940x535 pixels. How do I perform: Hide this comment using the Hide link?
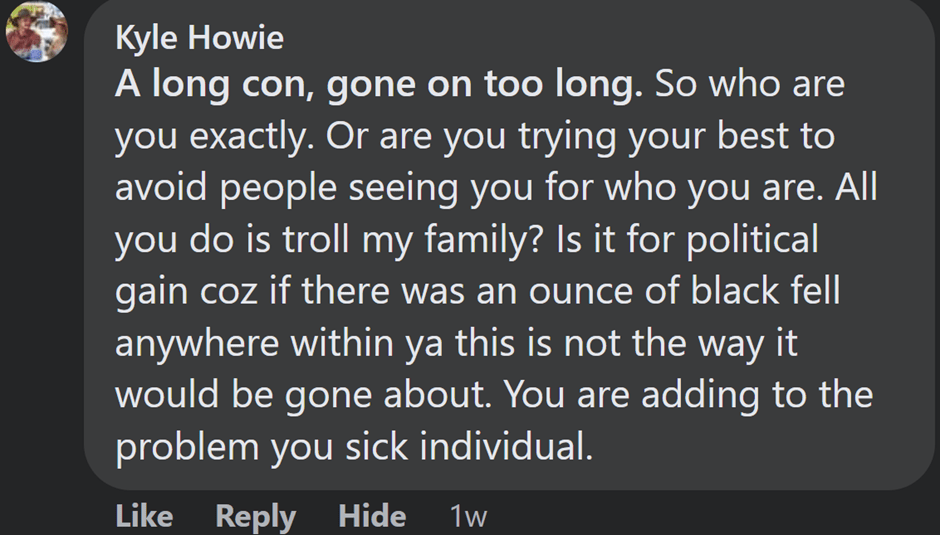click(x=372, y=516)
